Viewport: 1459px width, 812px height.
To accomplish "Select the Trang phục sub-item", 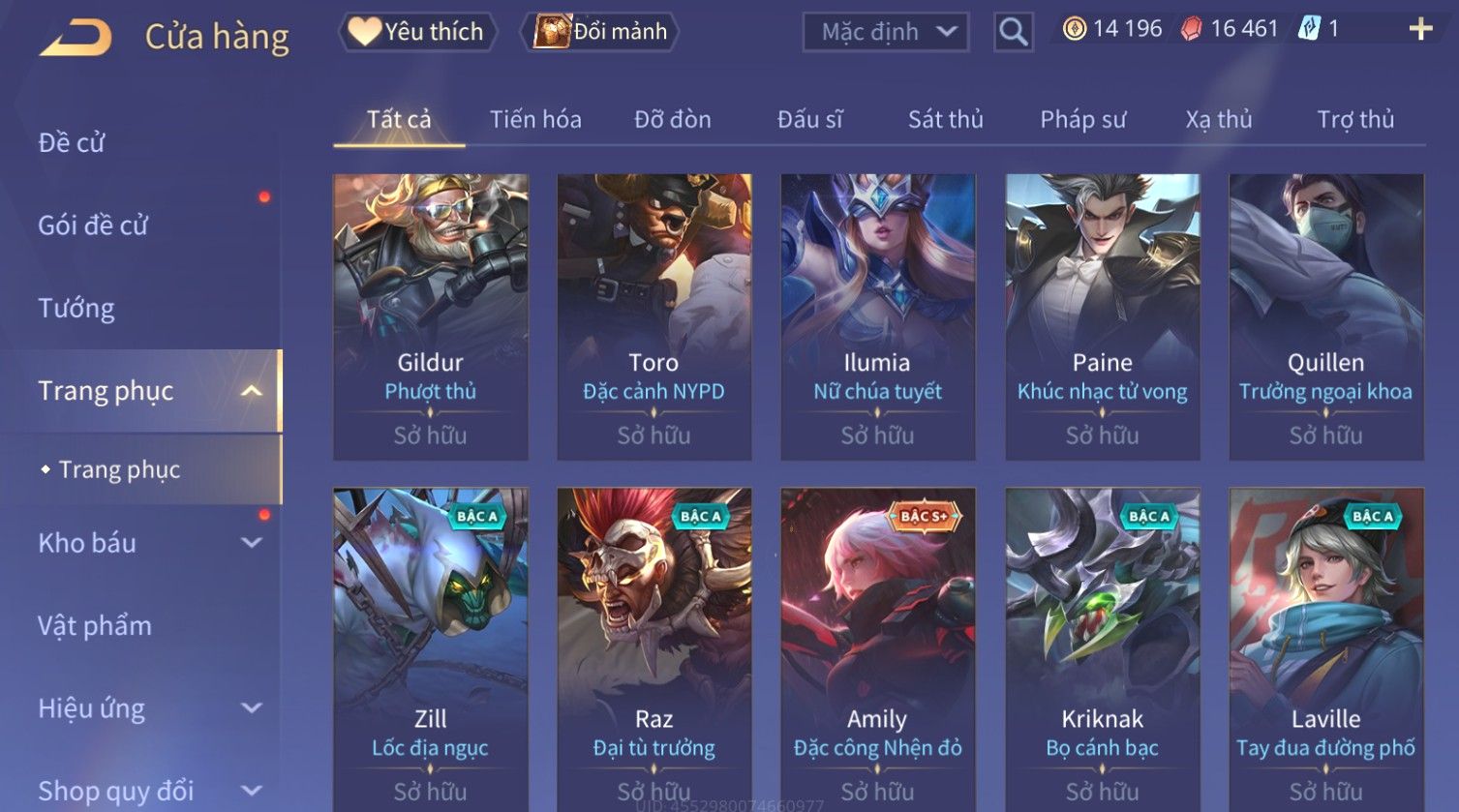I will point(119,469).
